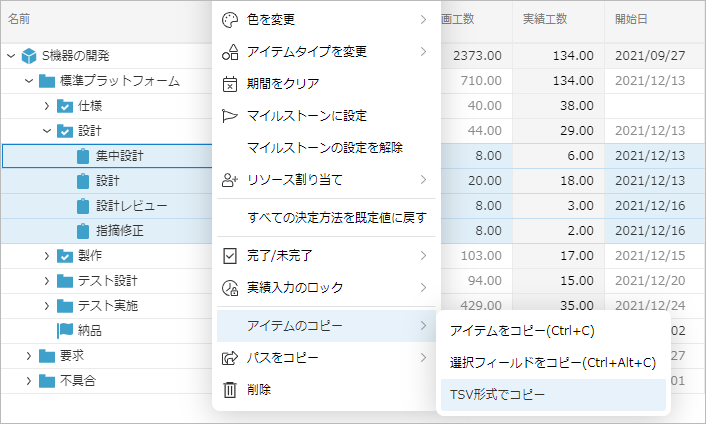The height and width of the screenshot is (424, 706).
Task: Click the 開始日 column header
Action: click(632, 19)
